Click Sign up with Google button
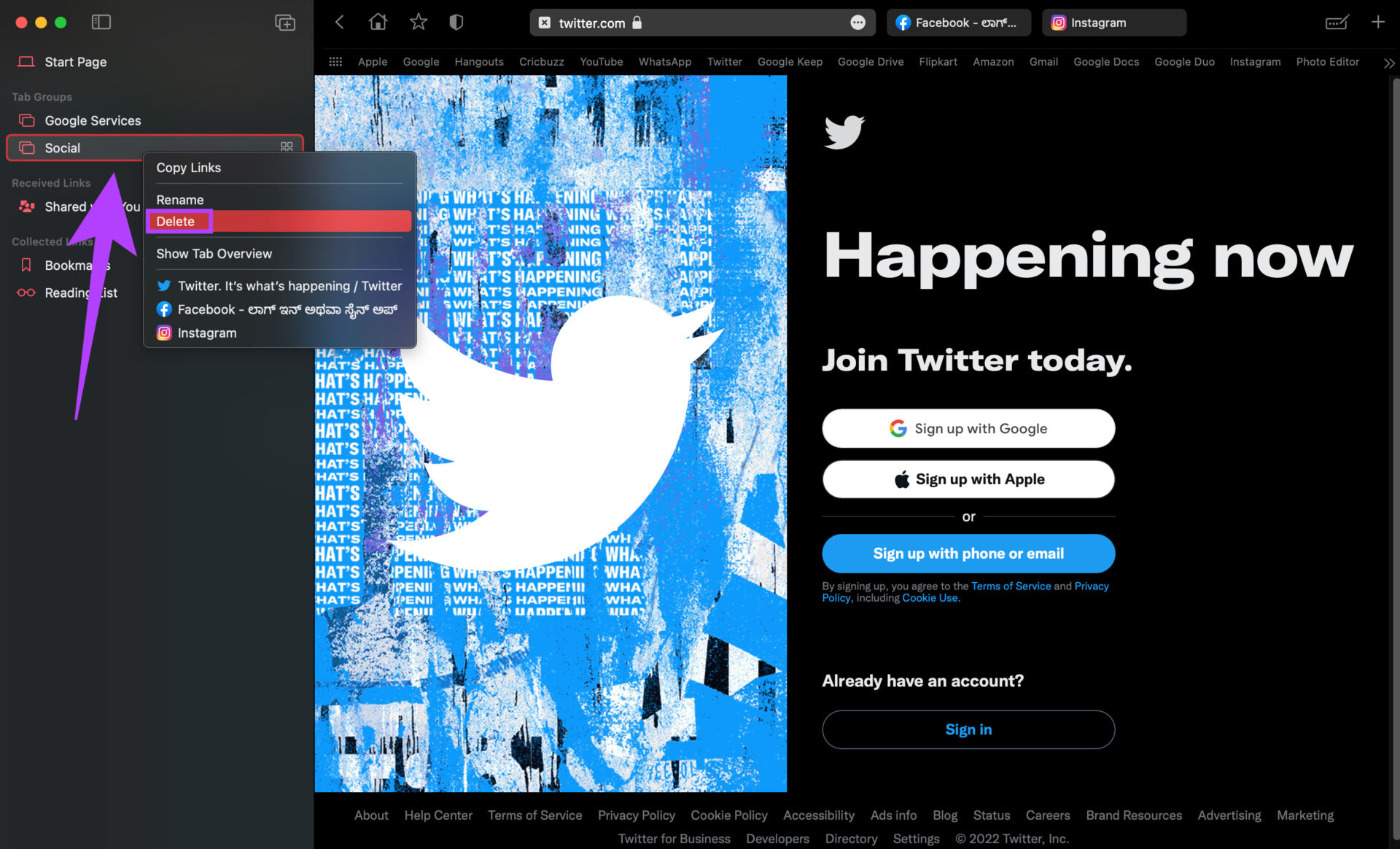This screenshot has height=849, width=1400. 968,428
